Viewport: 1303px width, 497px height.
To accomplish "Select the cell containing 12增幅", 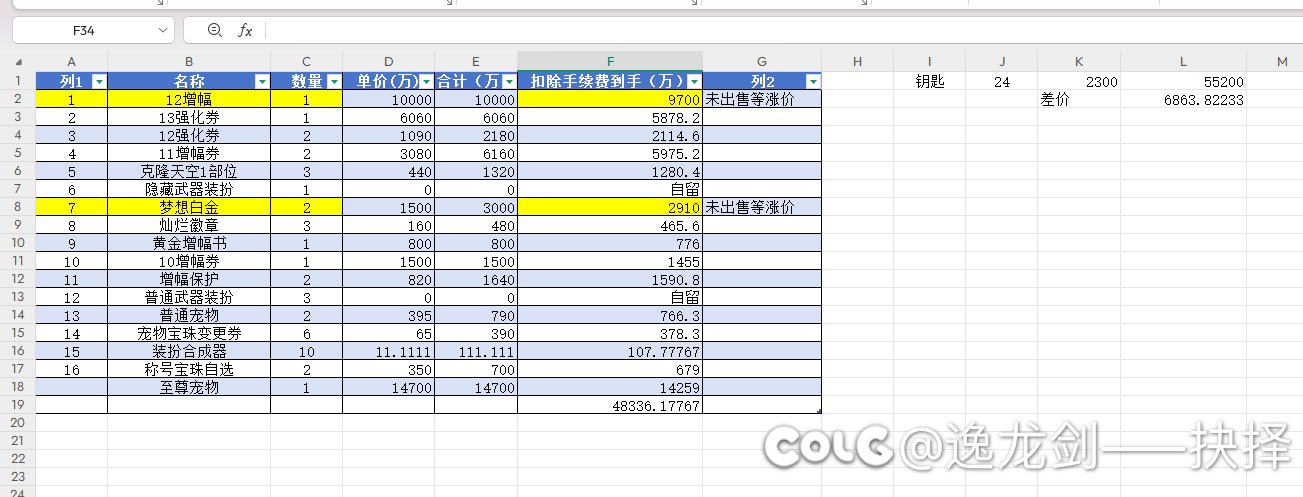I will pyautogui.click(x=189, y=99).
